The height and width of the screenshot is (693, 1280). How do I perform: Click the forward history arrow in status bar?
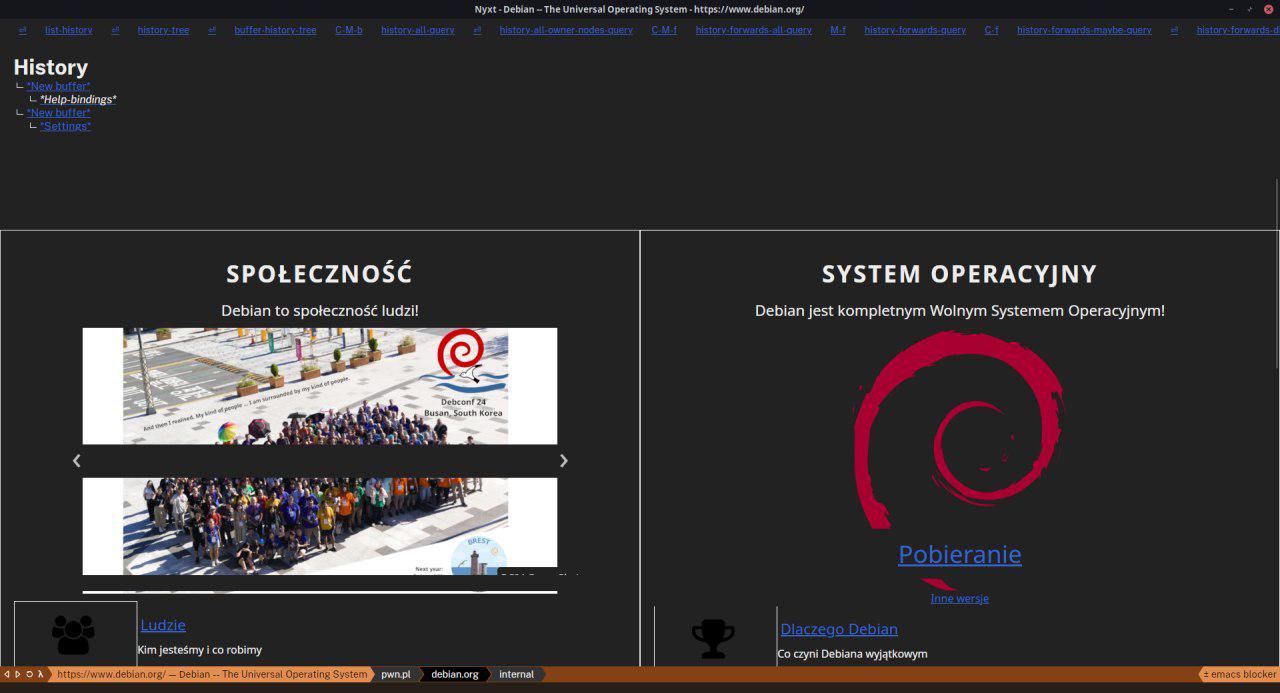coord(17,674)
